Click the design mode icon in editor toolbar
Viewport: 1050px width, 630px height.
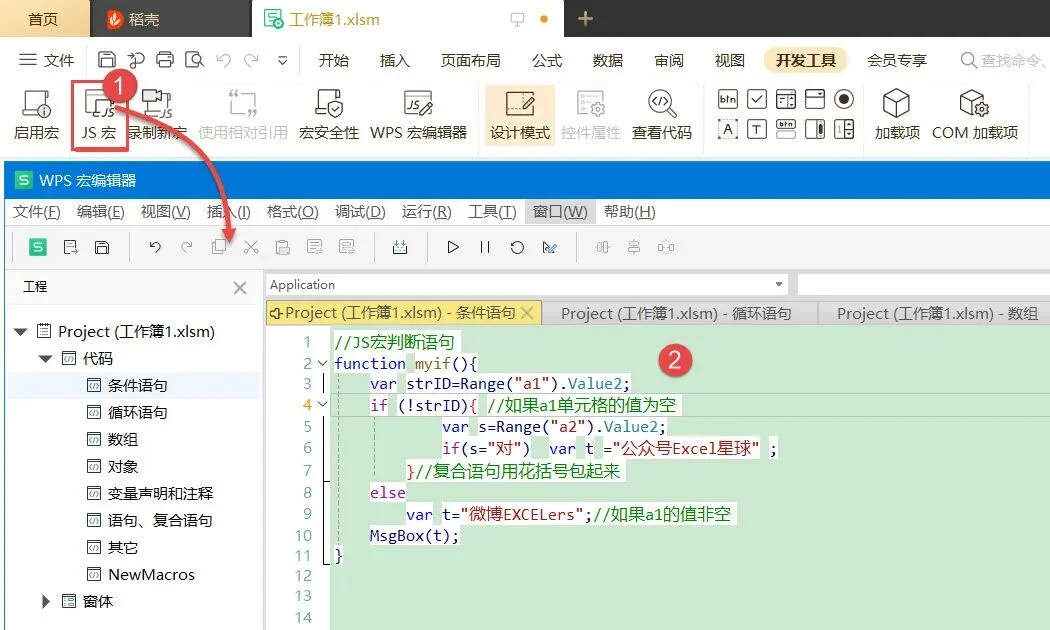tap(549, 247)
